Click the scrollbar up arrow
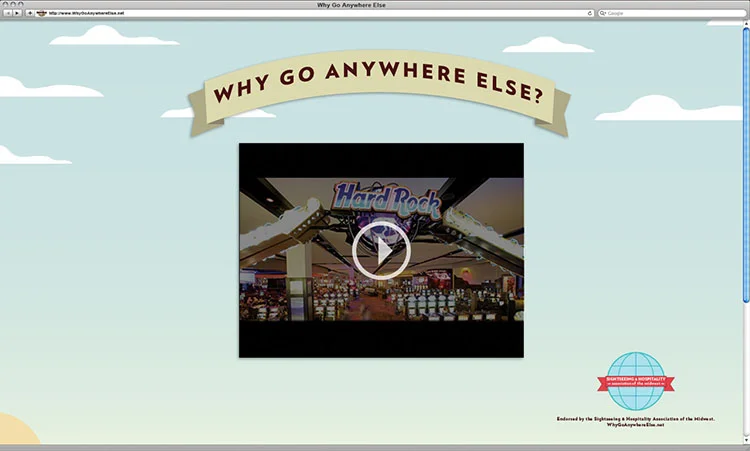This screenshot has width=750, height=451. coord(746,23)
